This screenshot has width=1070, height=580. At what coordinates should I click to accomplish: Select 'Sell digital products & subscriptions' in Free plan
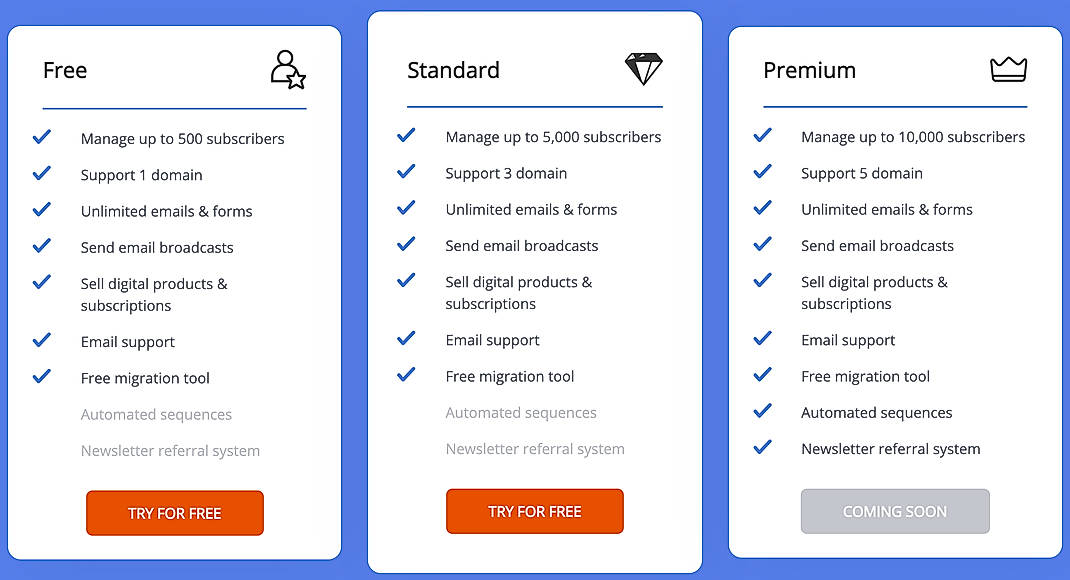click(x=154, y=294)
